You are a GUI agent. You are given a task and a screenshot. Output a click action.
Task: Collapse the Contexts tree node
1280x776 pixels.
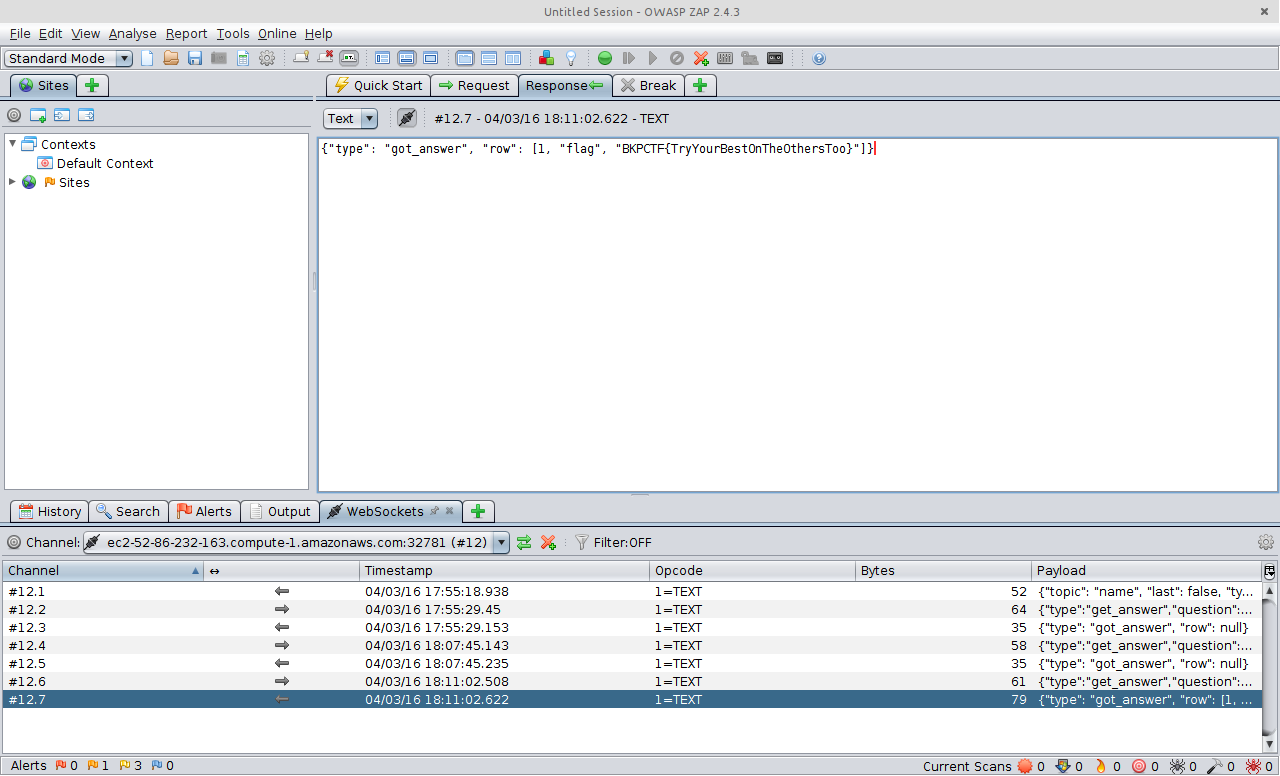coord(13,144)
